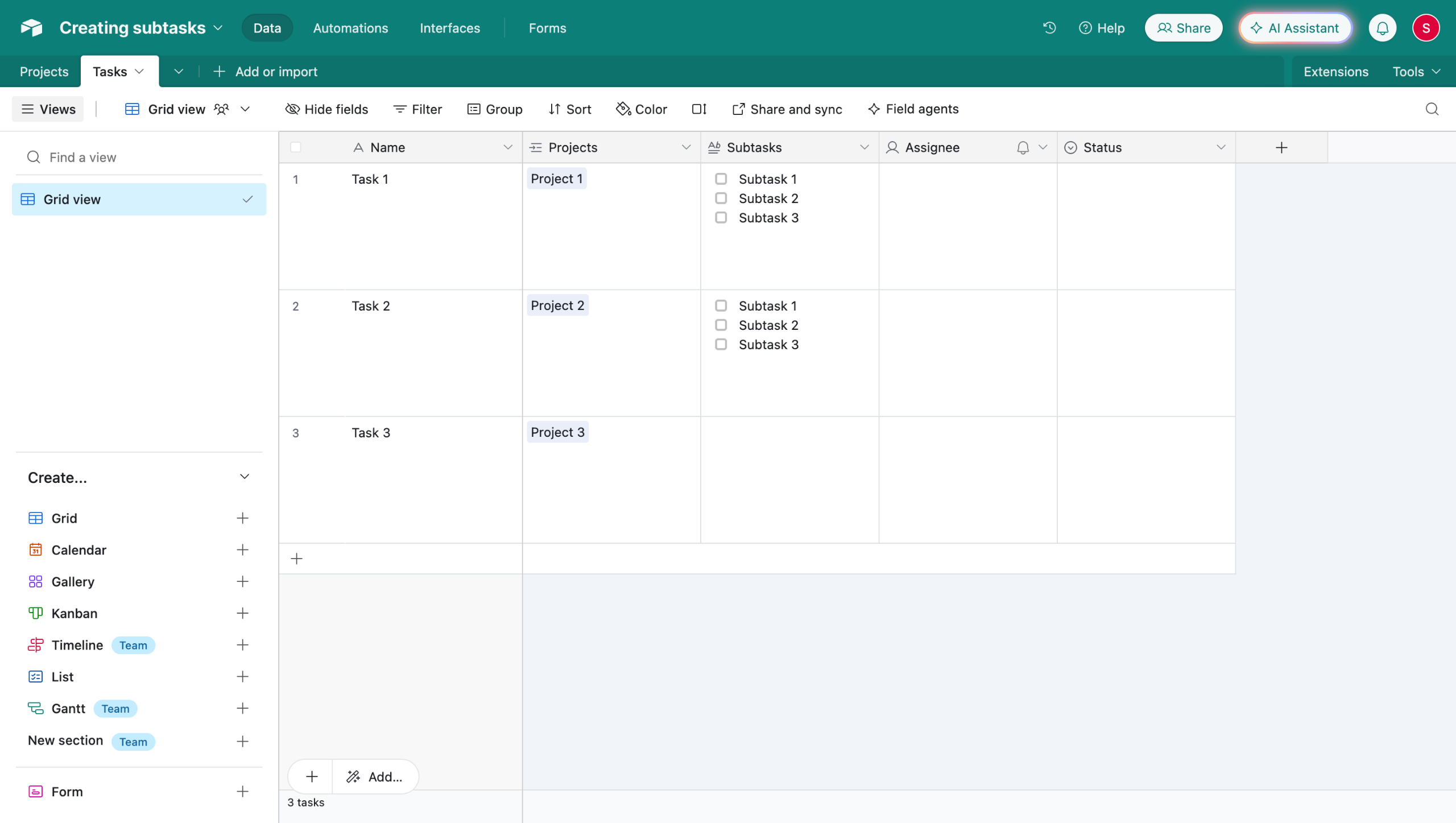1456x823 pixels.
Task: Open the Color options in toolbar
Action: (642, 109)
